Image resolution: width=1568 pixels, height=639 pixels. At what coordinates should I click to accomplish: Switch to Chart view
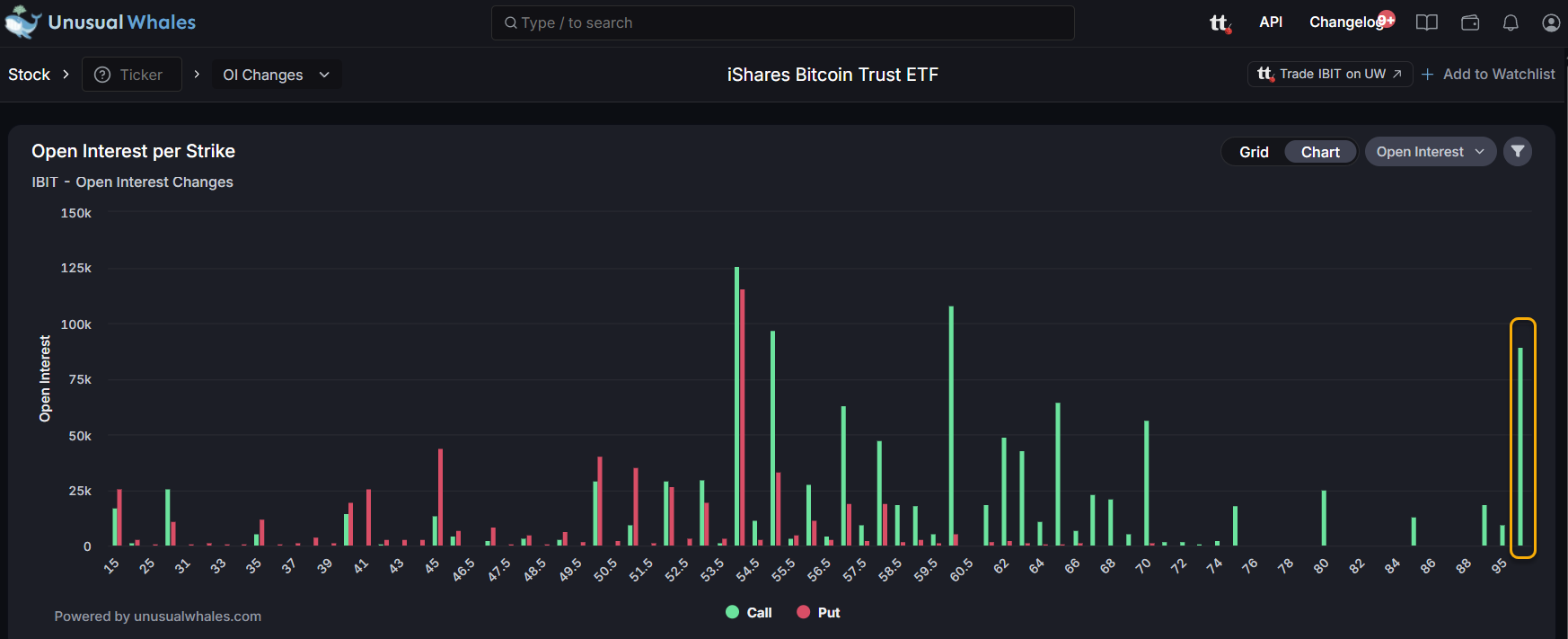(1320, 152)
